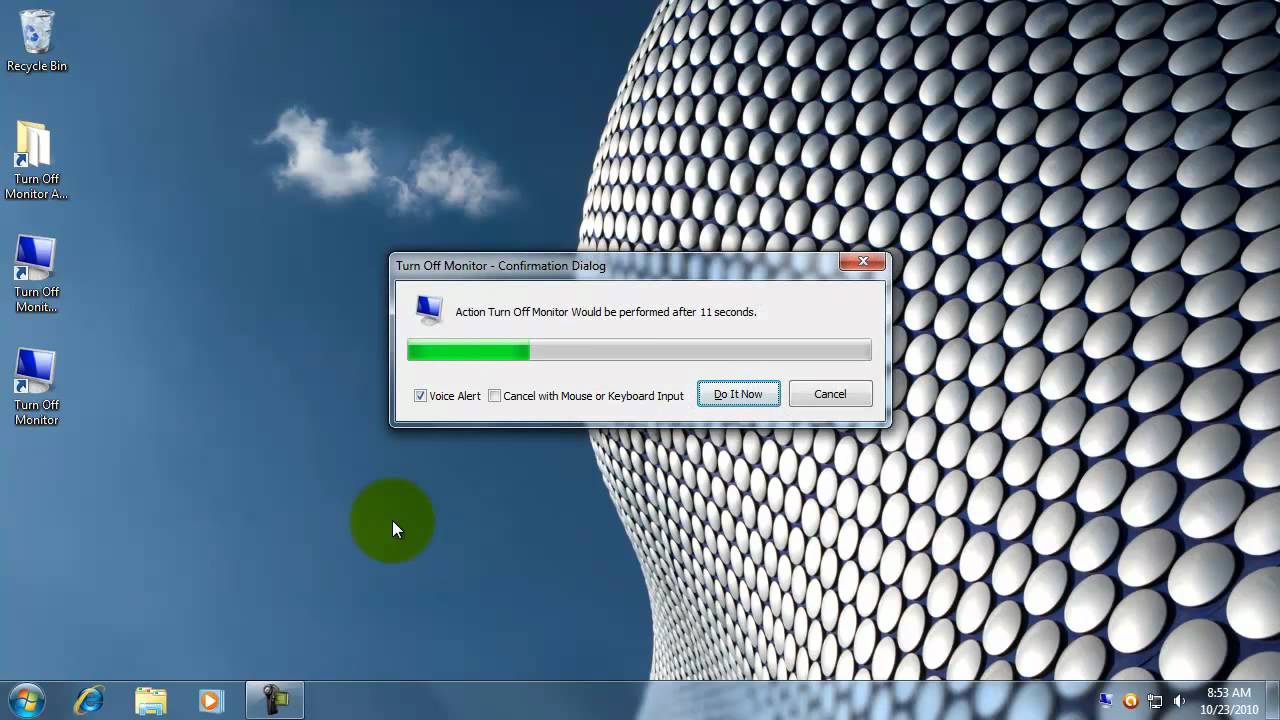
Task: Click the monitor icon in the confirmation dialog
Action: [429, 311]
